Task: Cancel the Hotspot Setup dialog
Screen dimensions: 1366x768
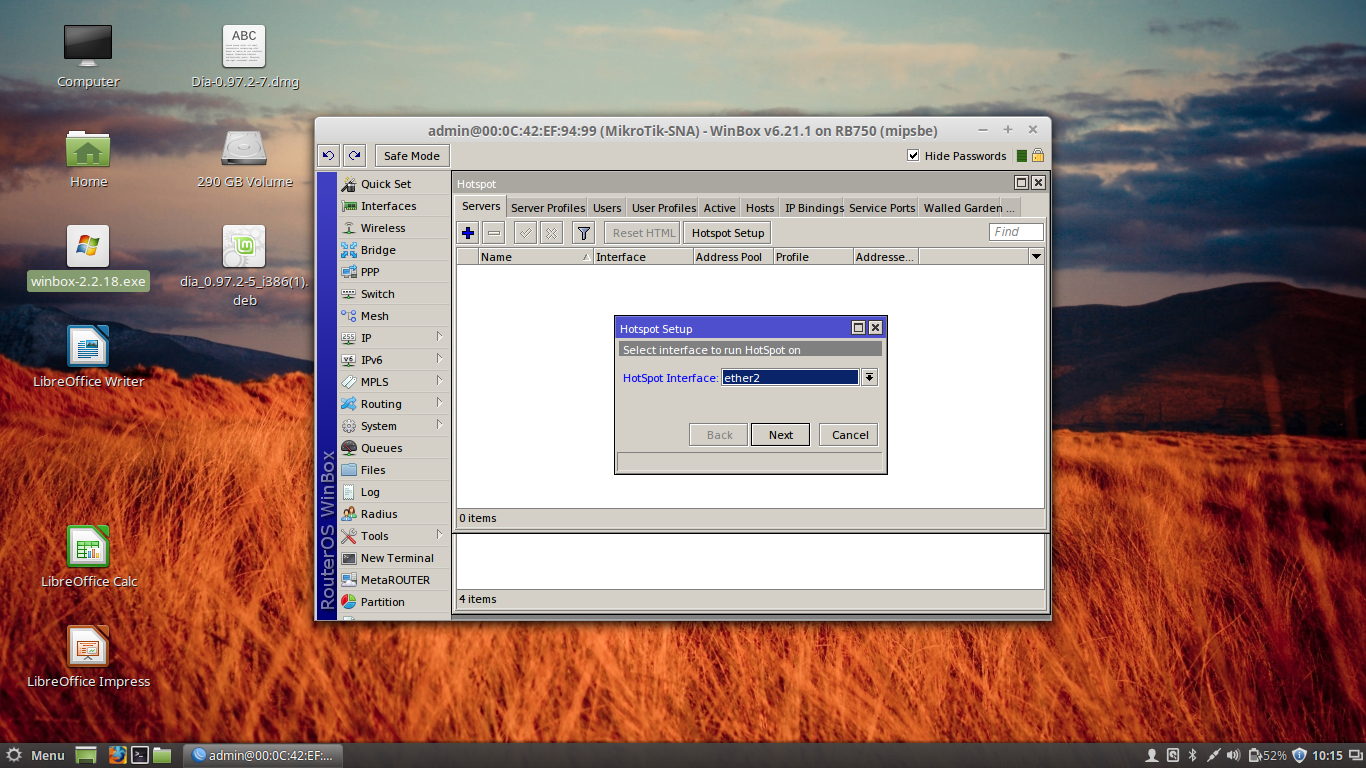Action: coord(850,435)
